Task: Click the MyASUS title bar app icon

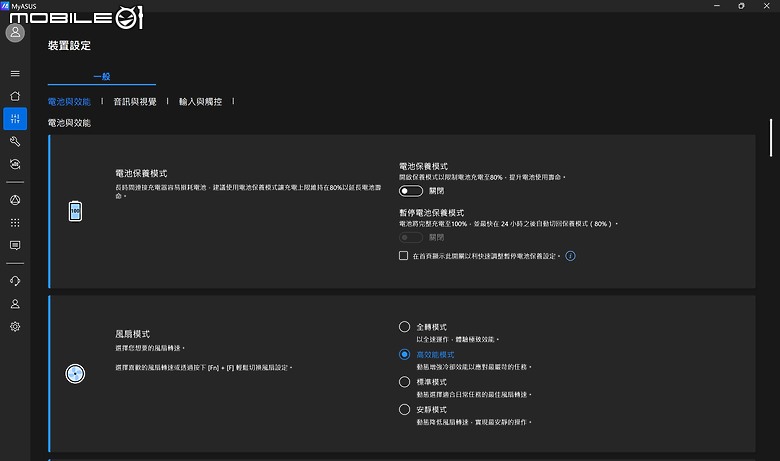Action: 5,6
